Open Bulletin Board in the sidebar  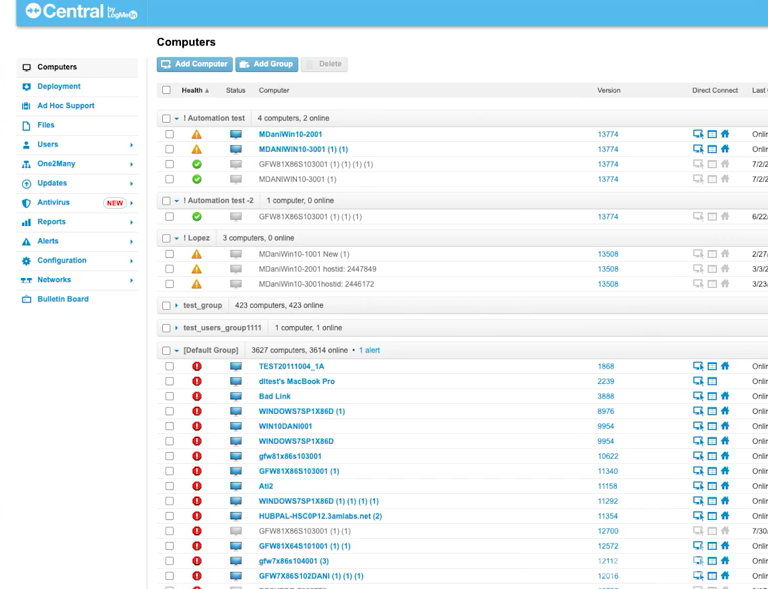(62, 299)
